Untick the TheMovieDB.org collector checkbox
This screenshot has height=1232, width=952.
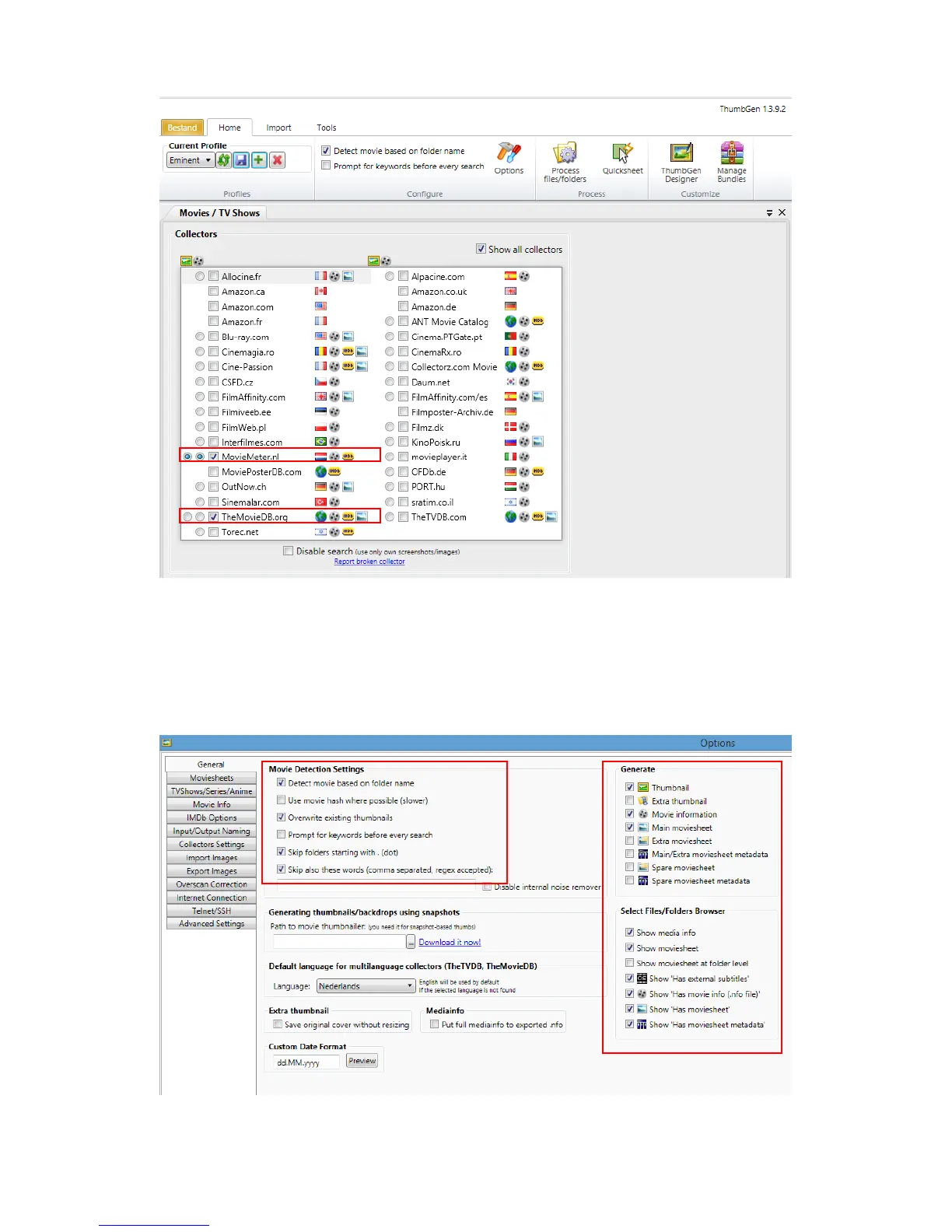[x=213, y=516]
